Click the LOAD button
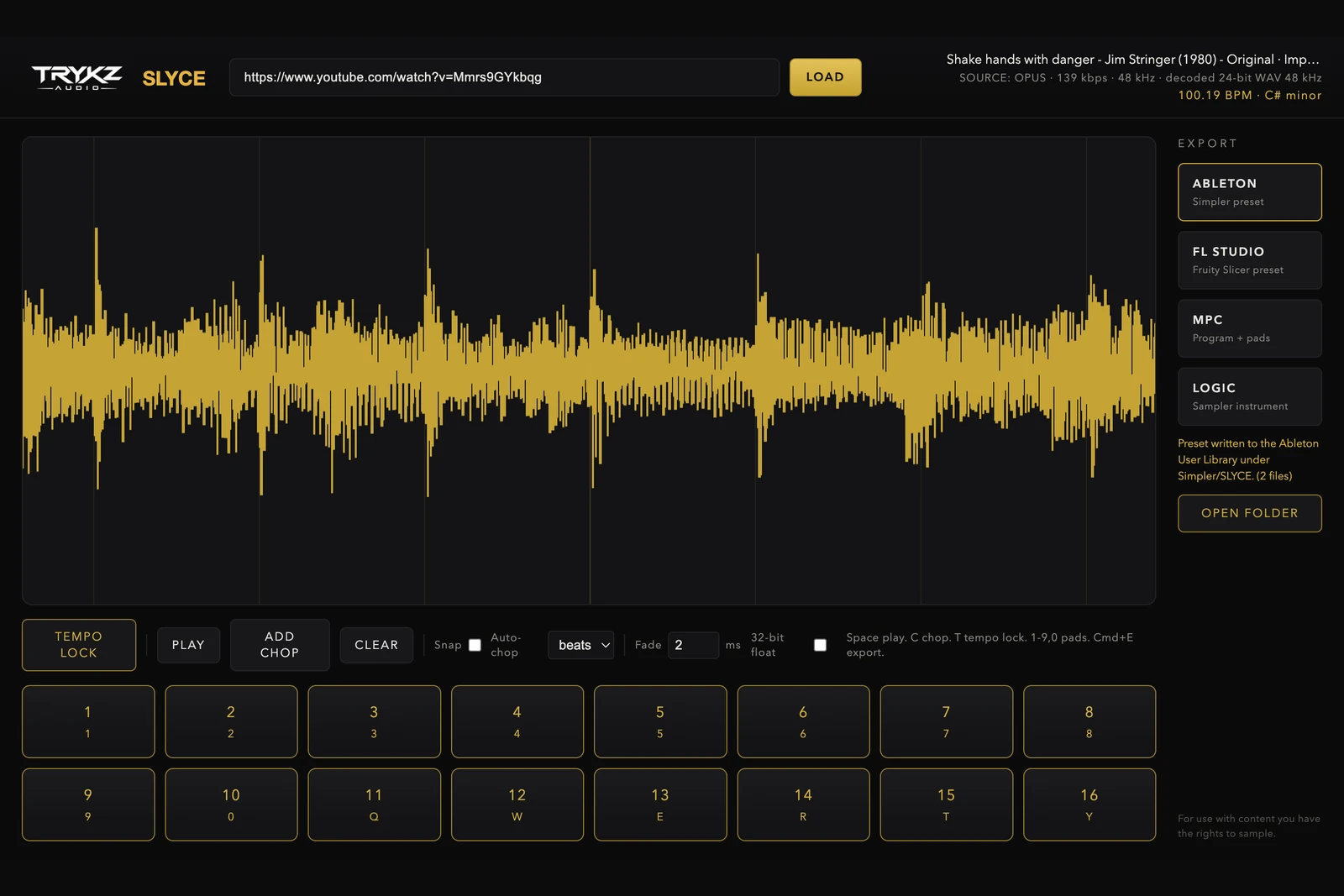This screenshot has width=1344, height=896. tap(825, 77)
